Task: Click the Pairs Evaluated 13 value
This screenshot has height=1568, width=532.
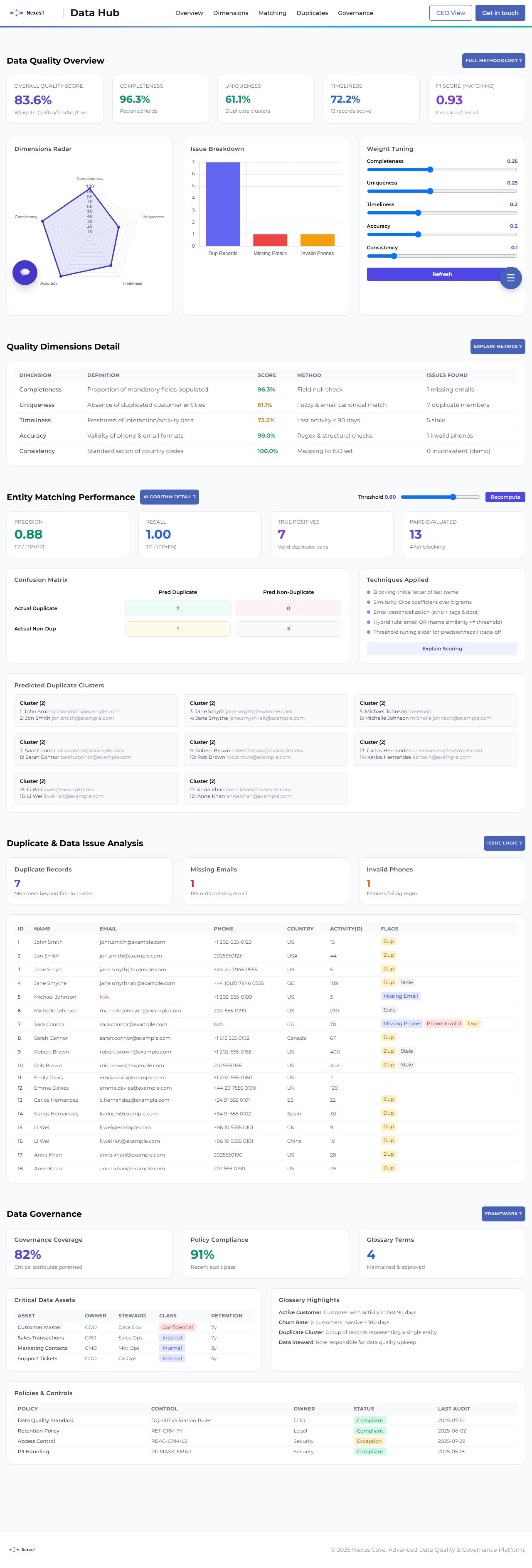Action: coord(416,534)
